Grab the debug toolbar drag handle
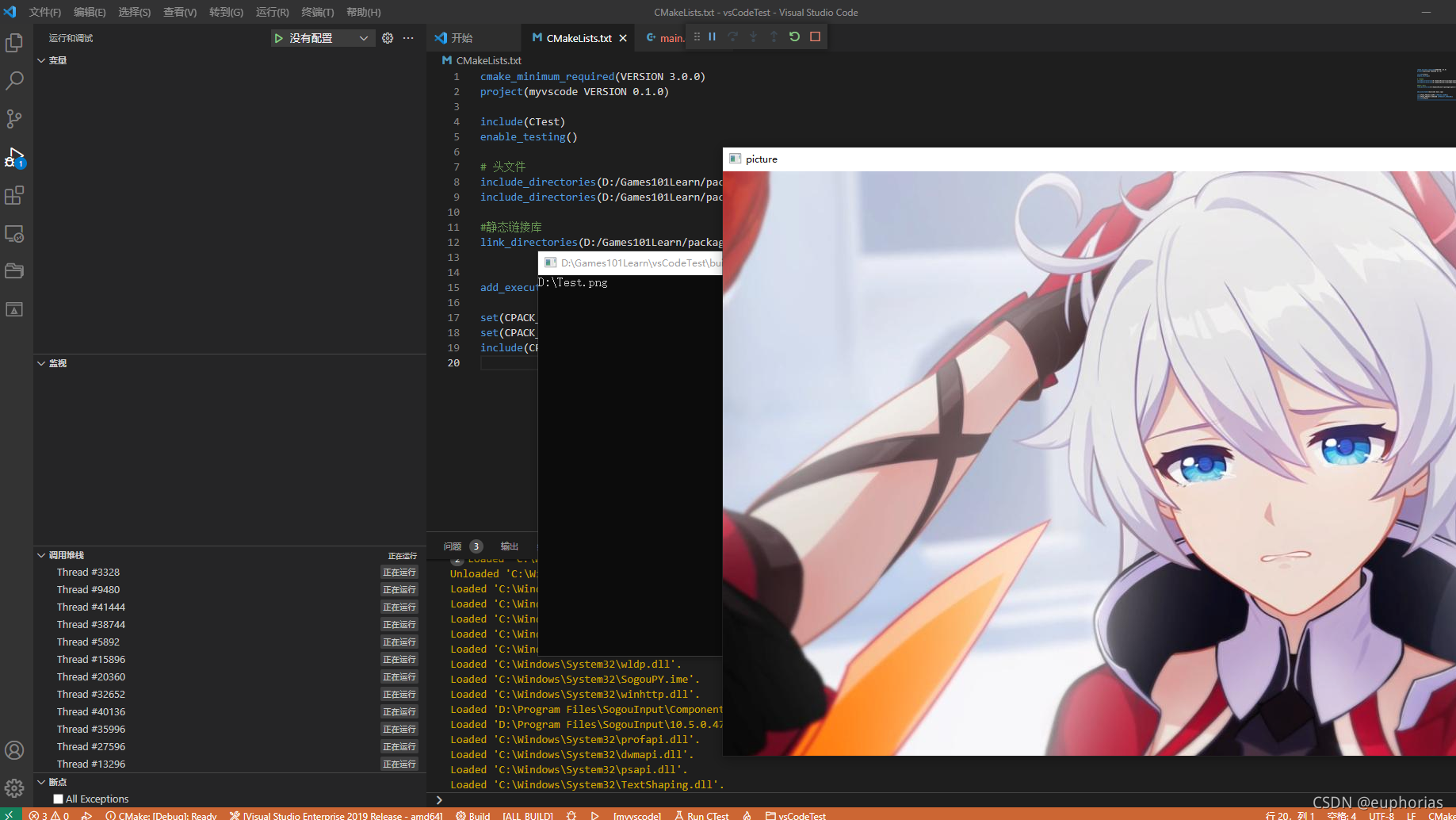 pyautogui.click(x=697, y=36)
